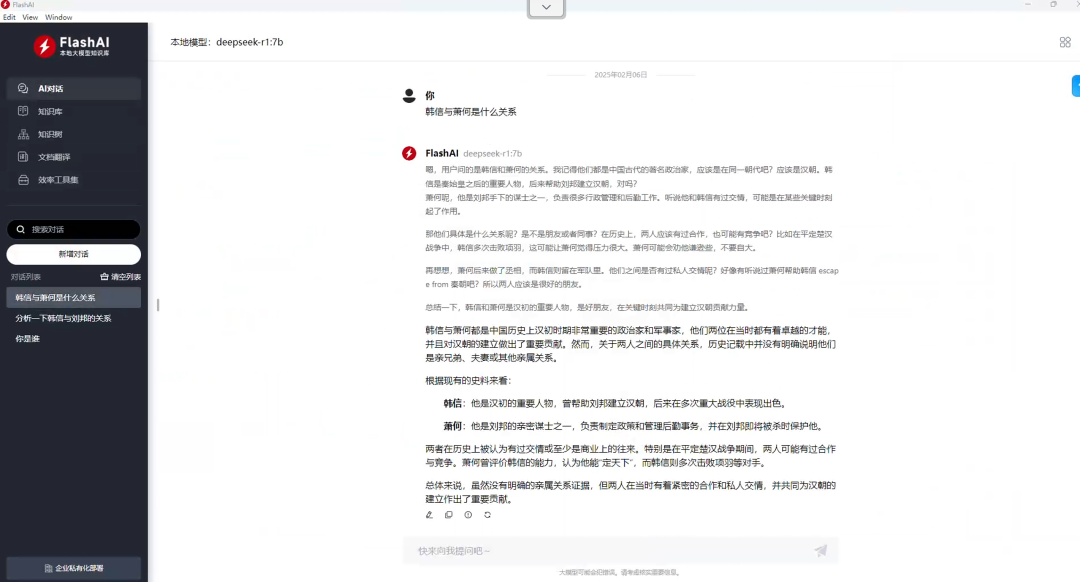The image size is (1080, 582).
Task: Click the 本地模型: deepseek-r1:7b header label
Action: (x=227, y=42)
